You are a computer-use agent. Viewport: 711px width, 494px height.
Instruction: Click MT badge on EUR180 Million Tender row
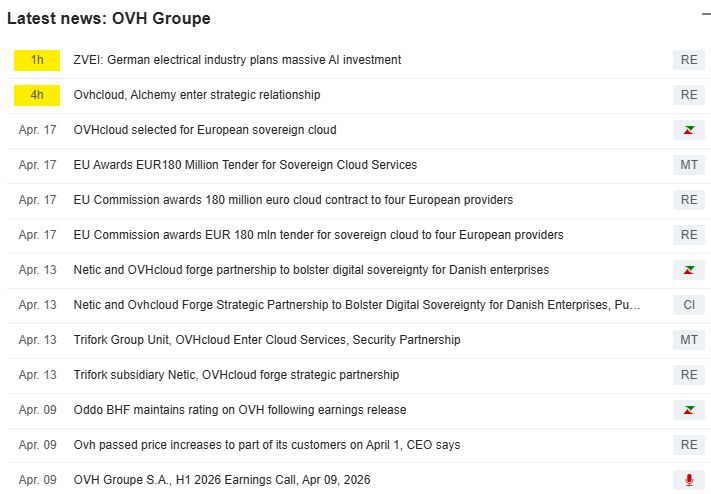point(689,165)
